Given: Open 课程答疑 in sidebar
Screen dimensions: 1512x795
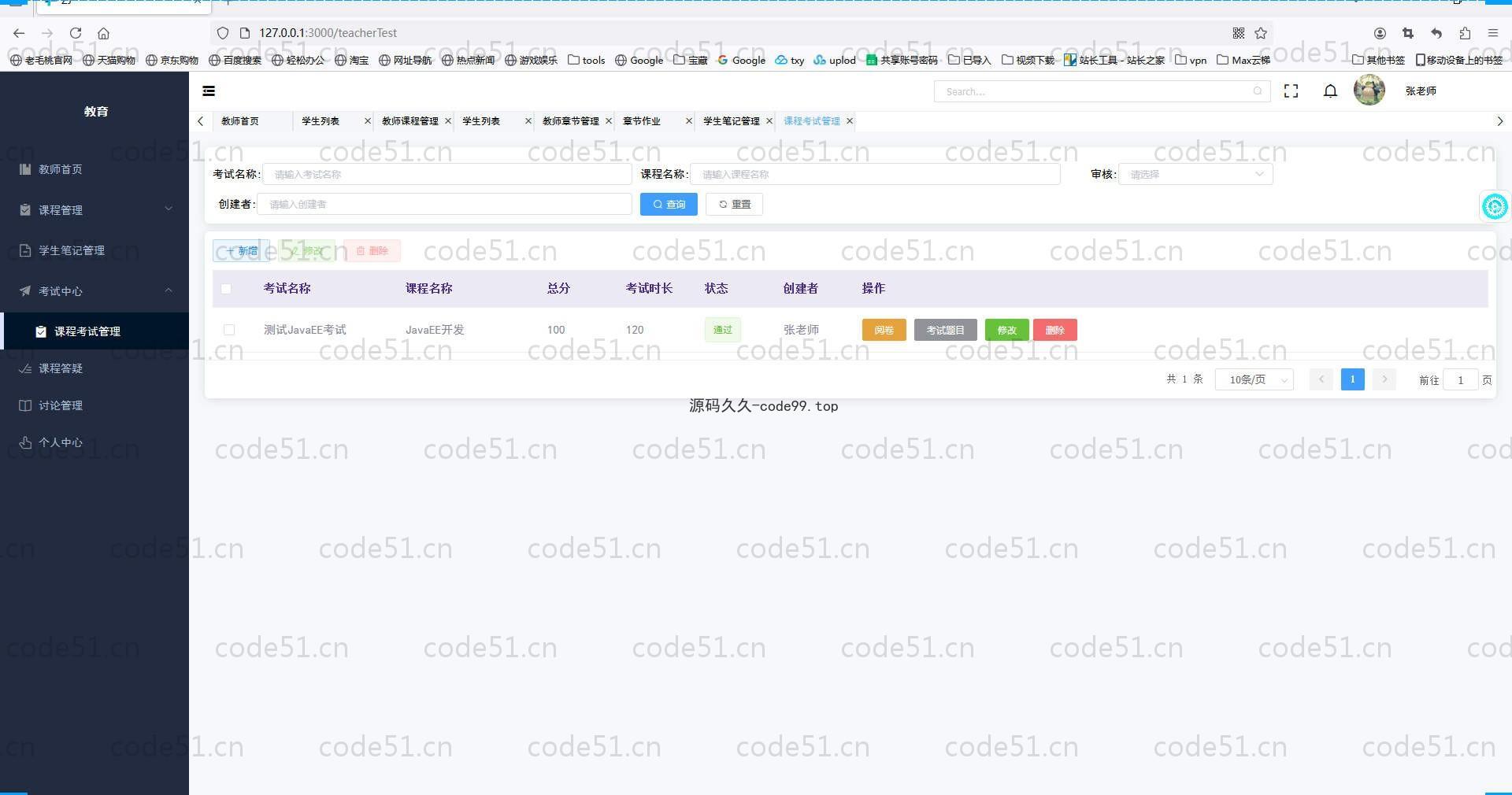Looking at the screenshot, I should click(94, 368).
